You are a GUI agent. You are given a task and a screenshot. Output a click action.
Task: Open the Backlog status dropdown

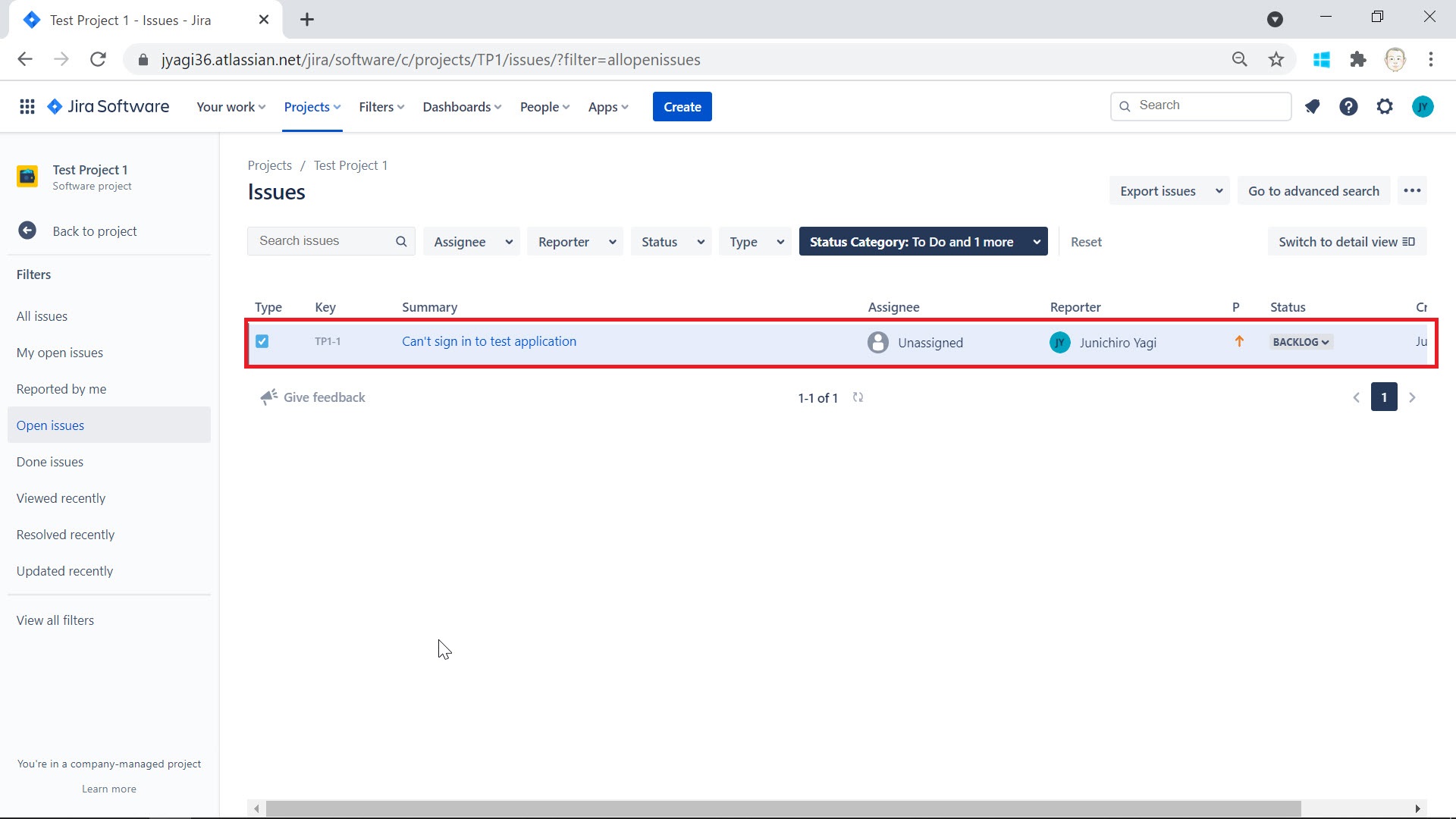coord(1300,341)
